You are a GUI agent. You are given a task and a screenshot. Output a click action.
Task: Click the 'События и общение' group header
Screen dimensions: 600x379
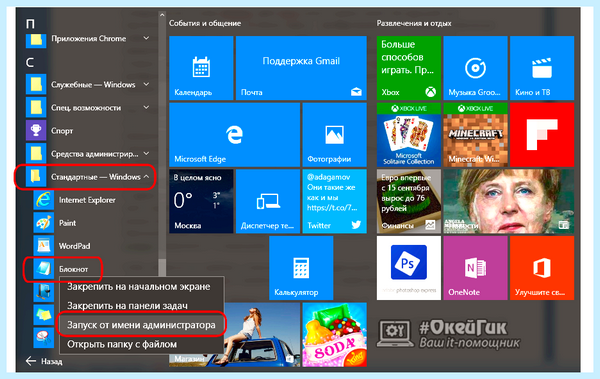(205, 23)
